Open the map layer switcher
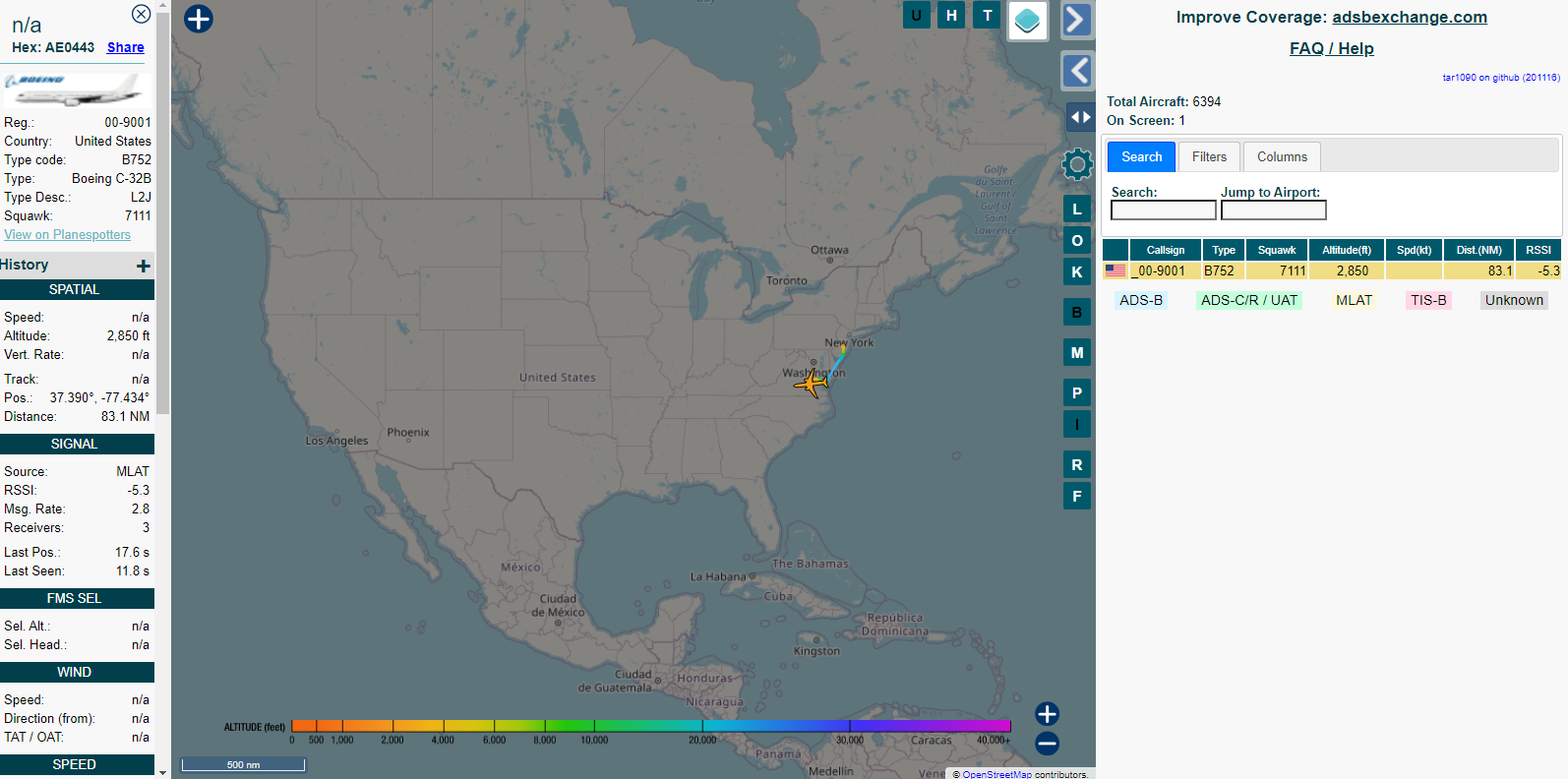The width and height of the screenshot is (1568, 779). point(1028,21)
